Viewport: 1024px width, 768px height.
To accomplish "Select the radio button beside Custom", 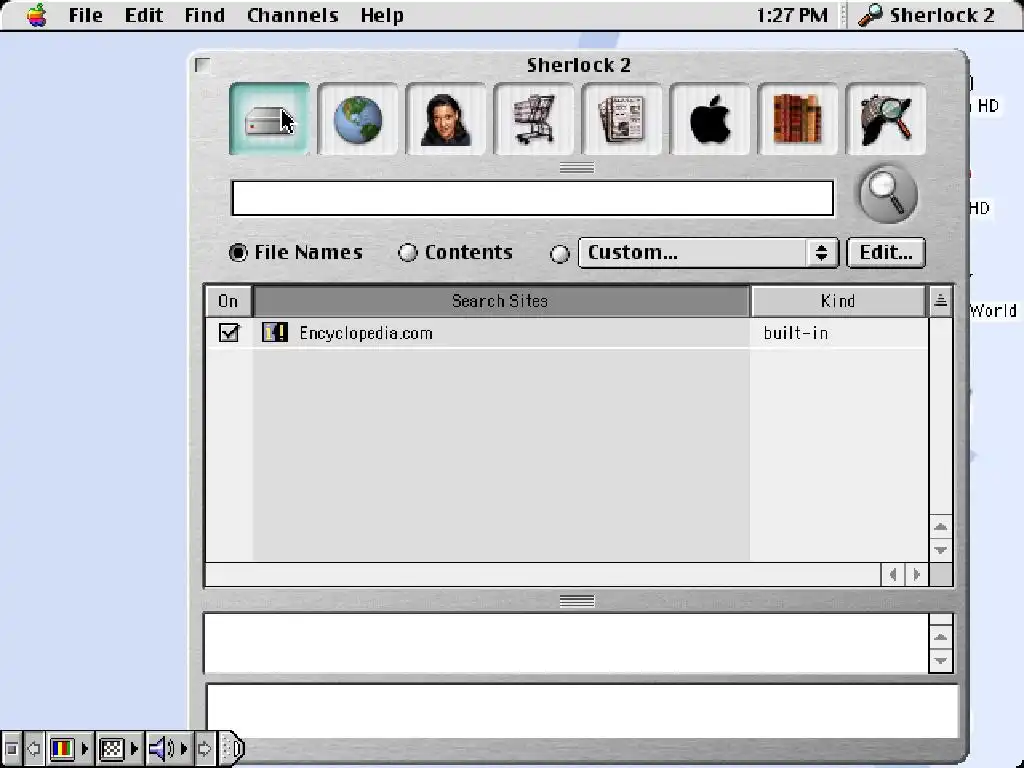I will pos(560,254).
